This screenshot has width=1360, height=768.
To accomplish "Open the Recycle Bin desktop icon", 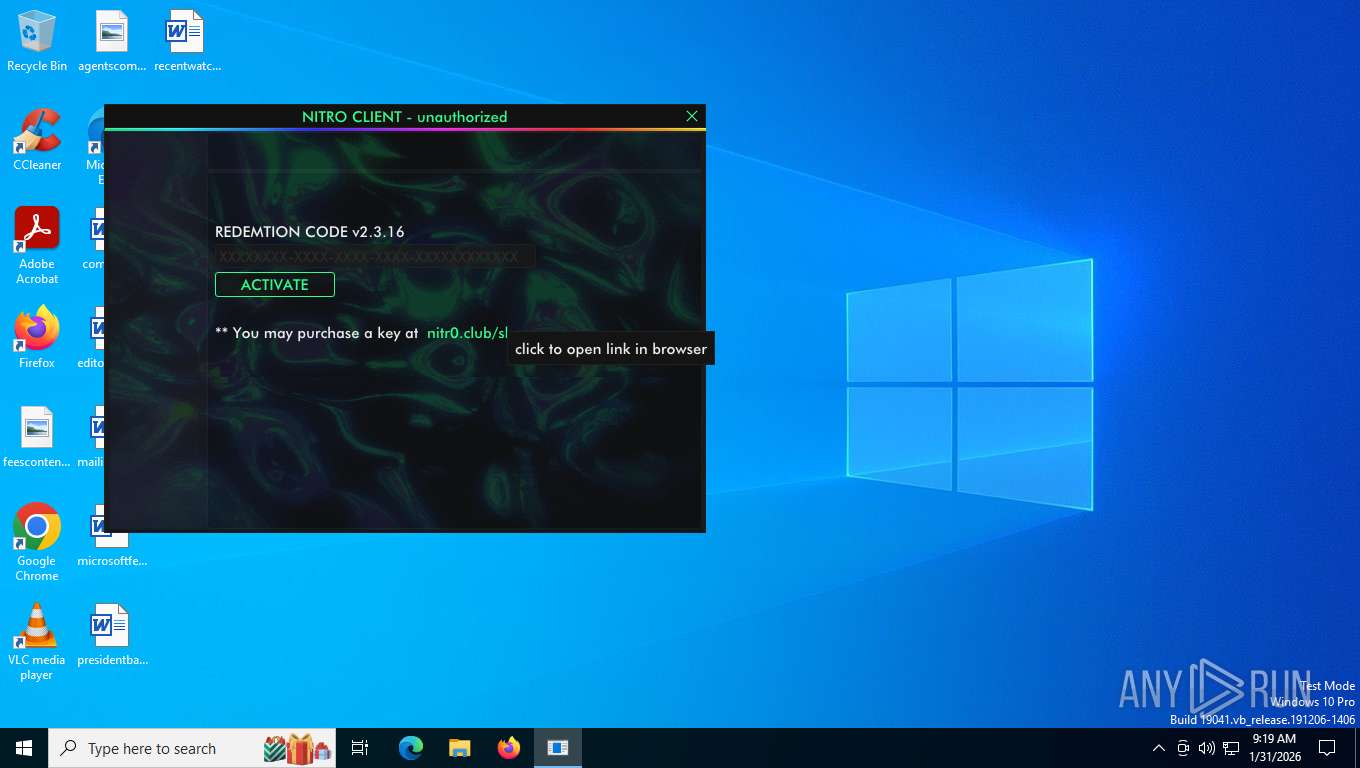I will coord(37,41).
